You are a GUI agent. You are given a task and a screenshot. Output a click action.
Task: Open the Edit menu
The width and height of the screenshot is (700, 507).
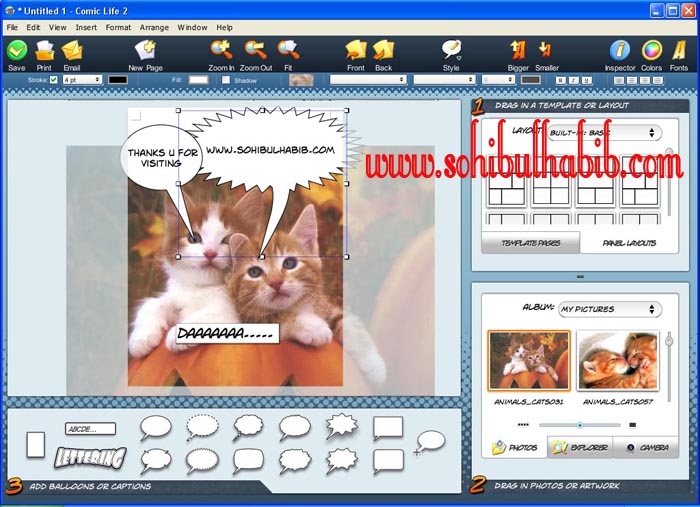(33, 27)
